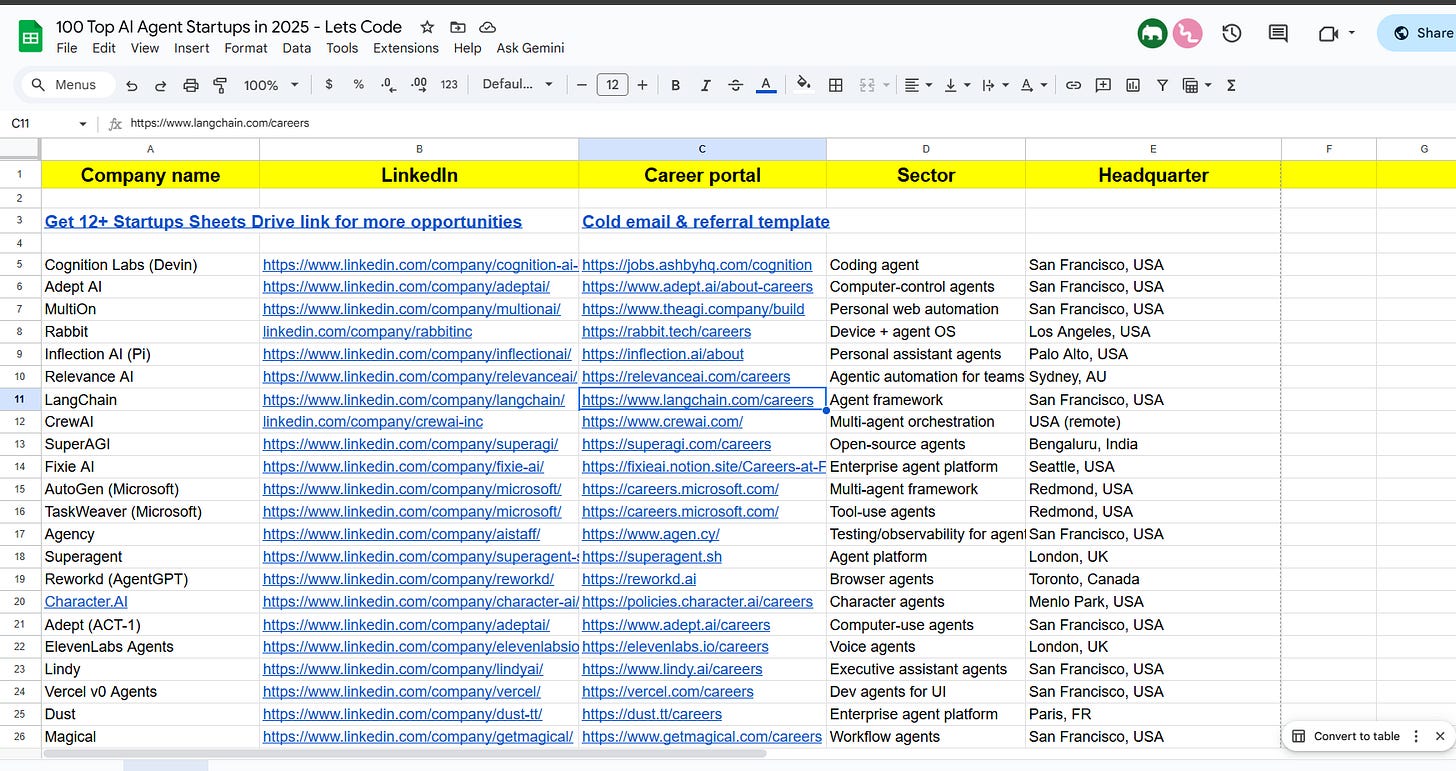1456x771 pixels.
Task: Click the pink collaborator avatar
Action: pyautogui.click(x=1187, y=33)
